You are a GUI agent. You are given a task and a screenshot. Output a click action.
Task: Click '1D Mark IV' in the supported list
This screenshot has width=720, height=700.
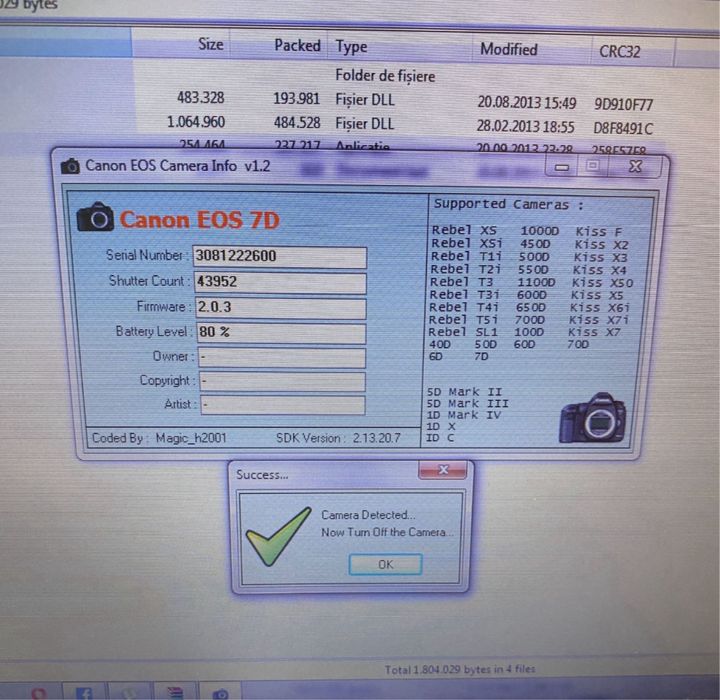(463, 415)
